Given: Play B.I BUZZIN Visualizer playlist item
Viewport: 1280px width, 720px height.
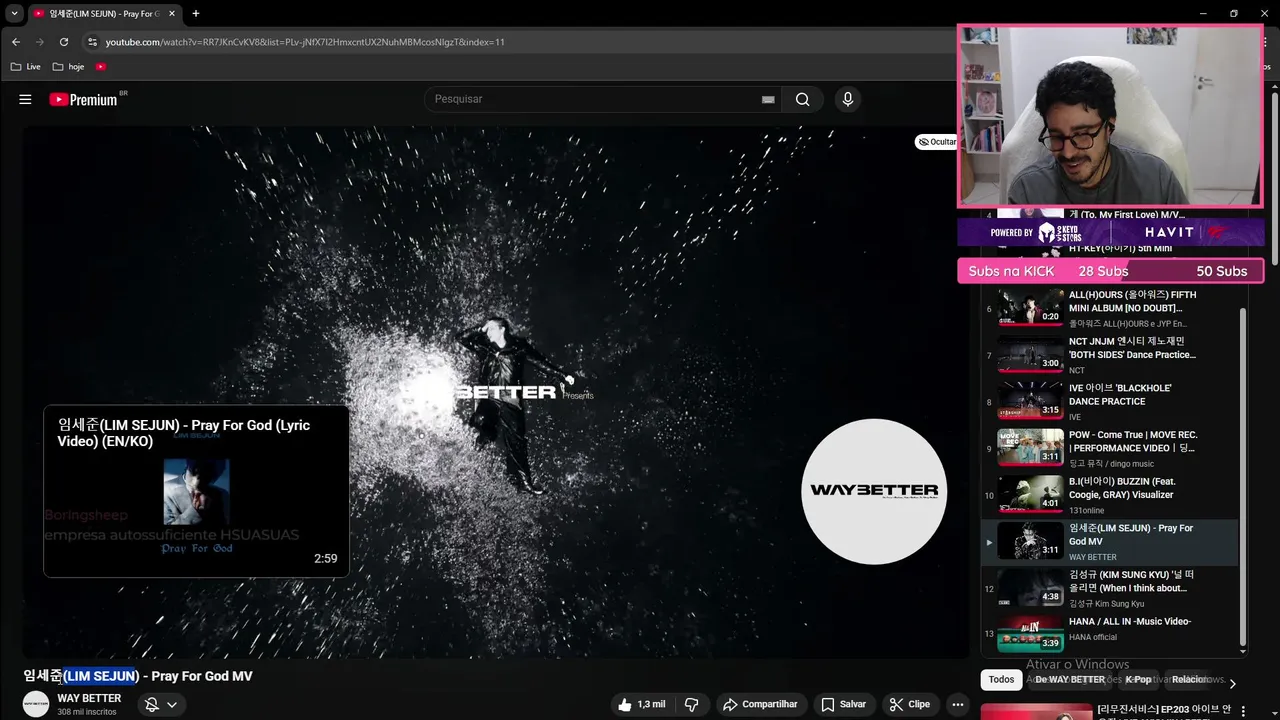Looking at the screenshot, I should point(1110,495).
